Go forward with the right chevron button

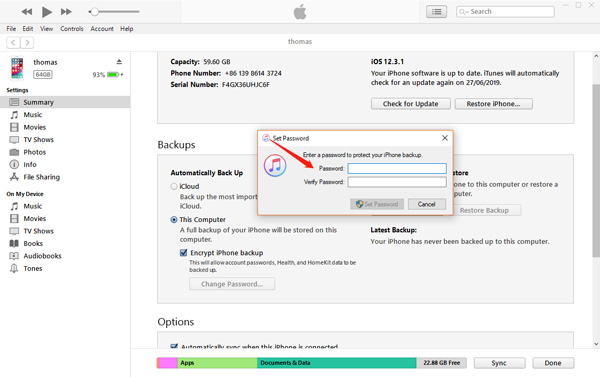coord(27,42)
